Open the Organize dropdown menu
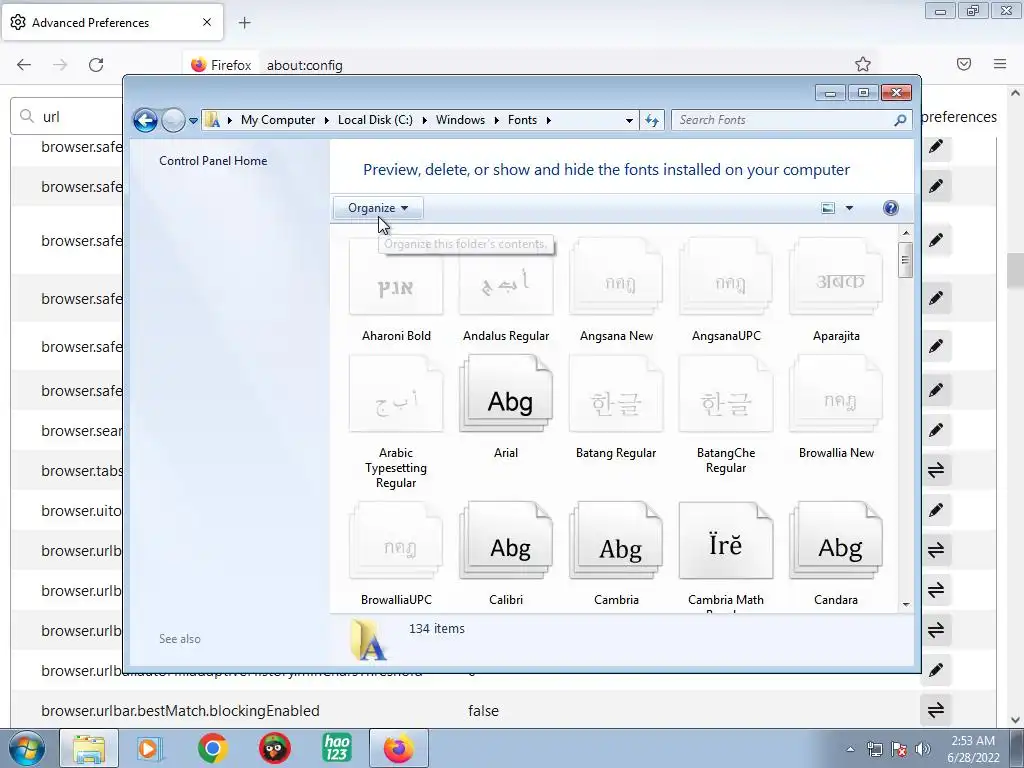 click(378, 208)
